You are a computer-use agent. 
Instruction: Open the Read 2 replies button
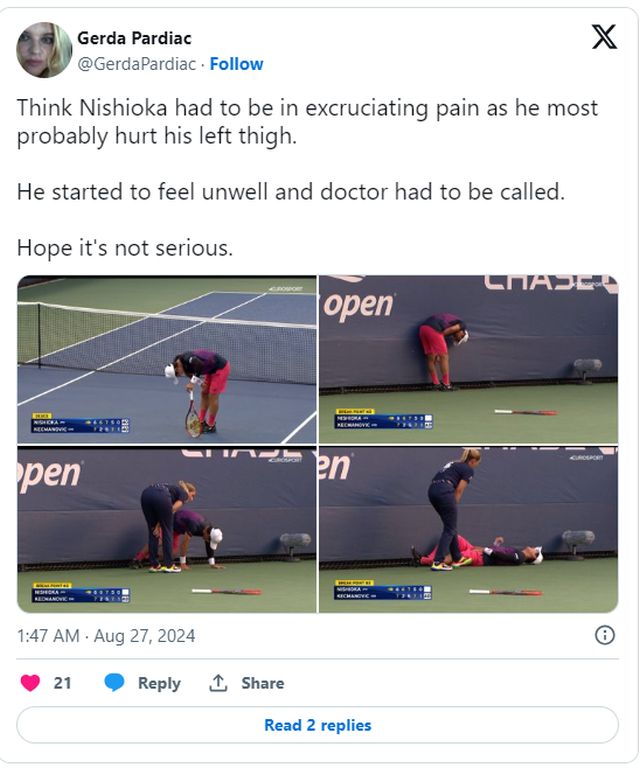[x=317, y=725]
